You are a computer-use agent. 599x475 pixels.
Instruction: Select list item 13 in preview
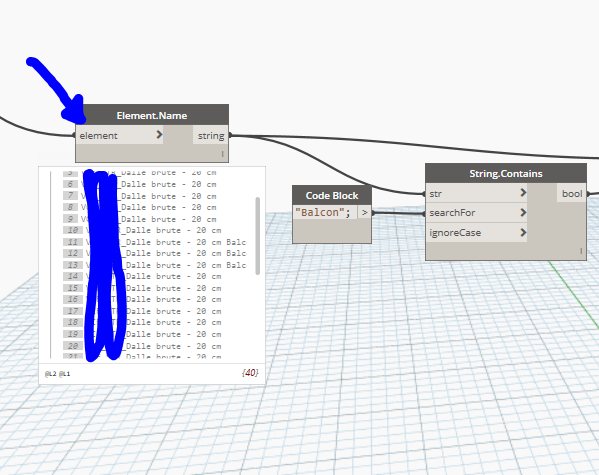pos(155,265)
